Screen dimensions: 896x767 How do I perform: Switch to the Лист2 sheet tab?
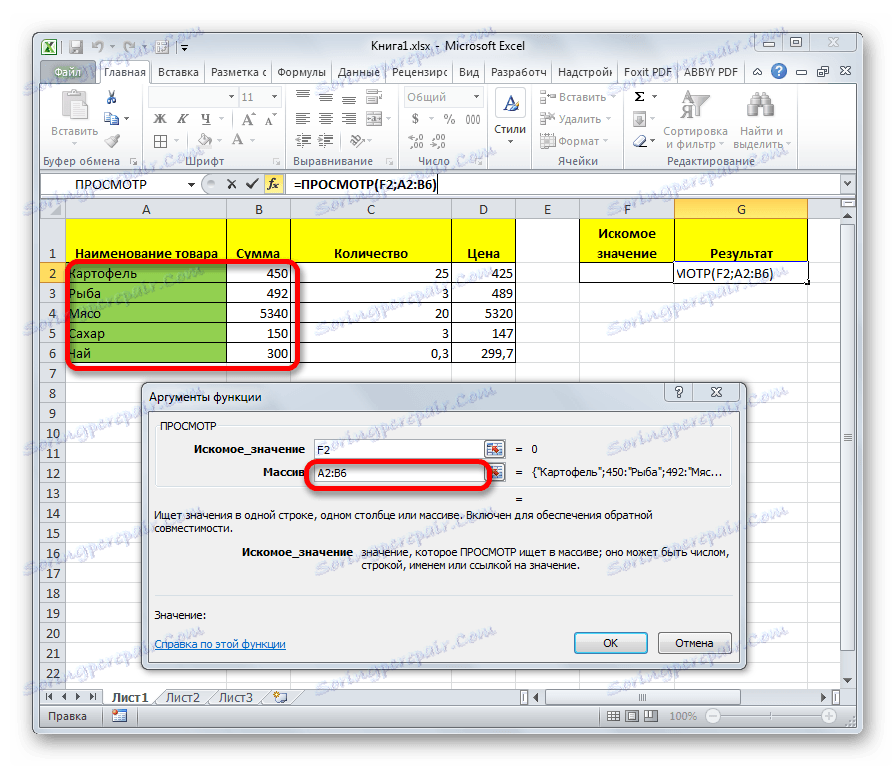[x=183, y=698]
